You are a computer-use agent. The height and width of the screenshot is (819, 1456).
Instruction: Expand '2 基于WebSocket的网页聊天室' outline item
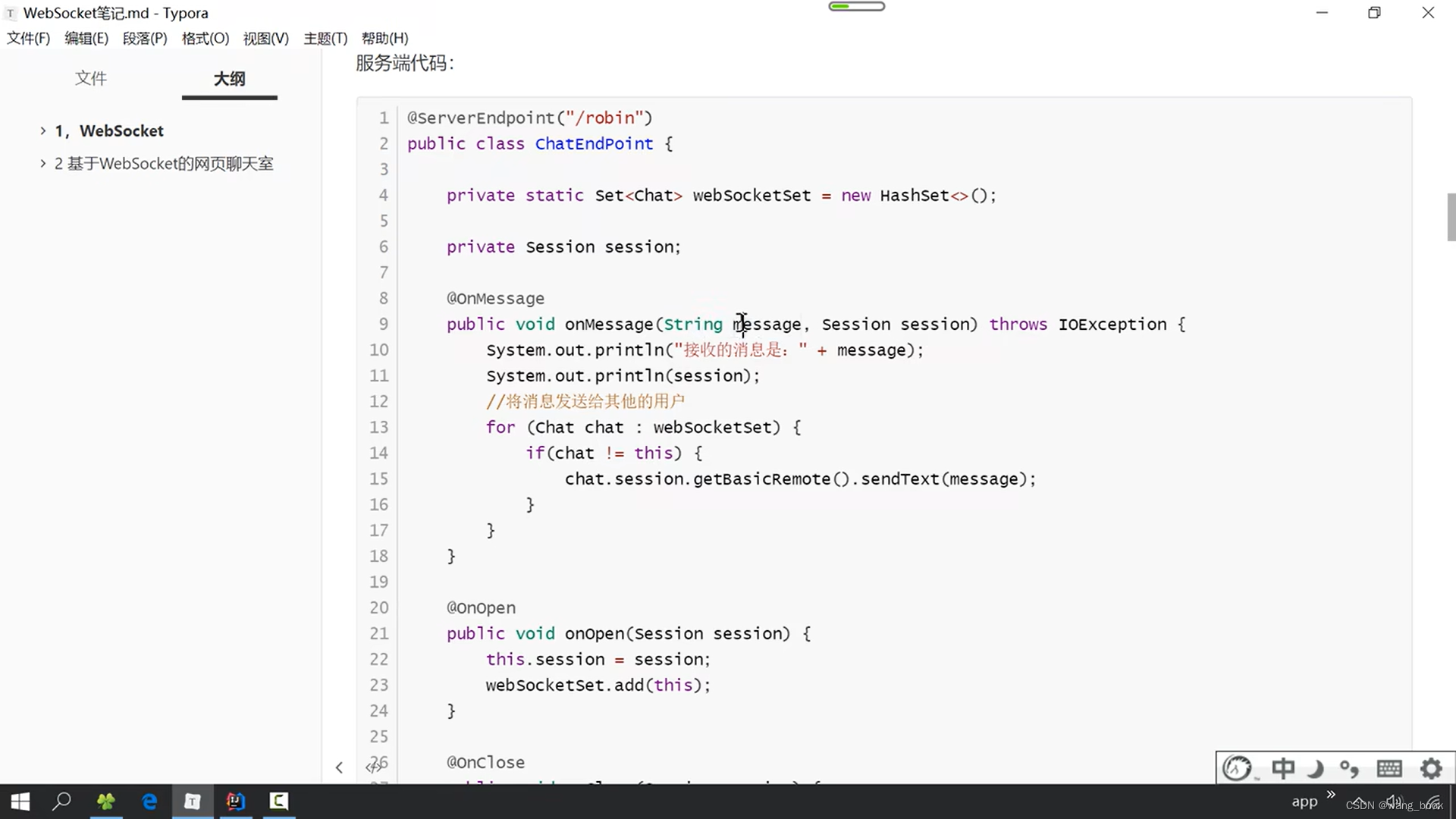click(x=43, y=163)
